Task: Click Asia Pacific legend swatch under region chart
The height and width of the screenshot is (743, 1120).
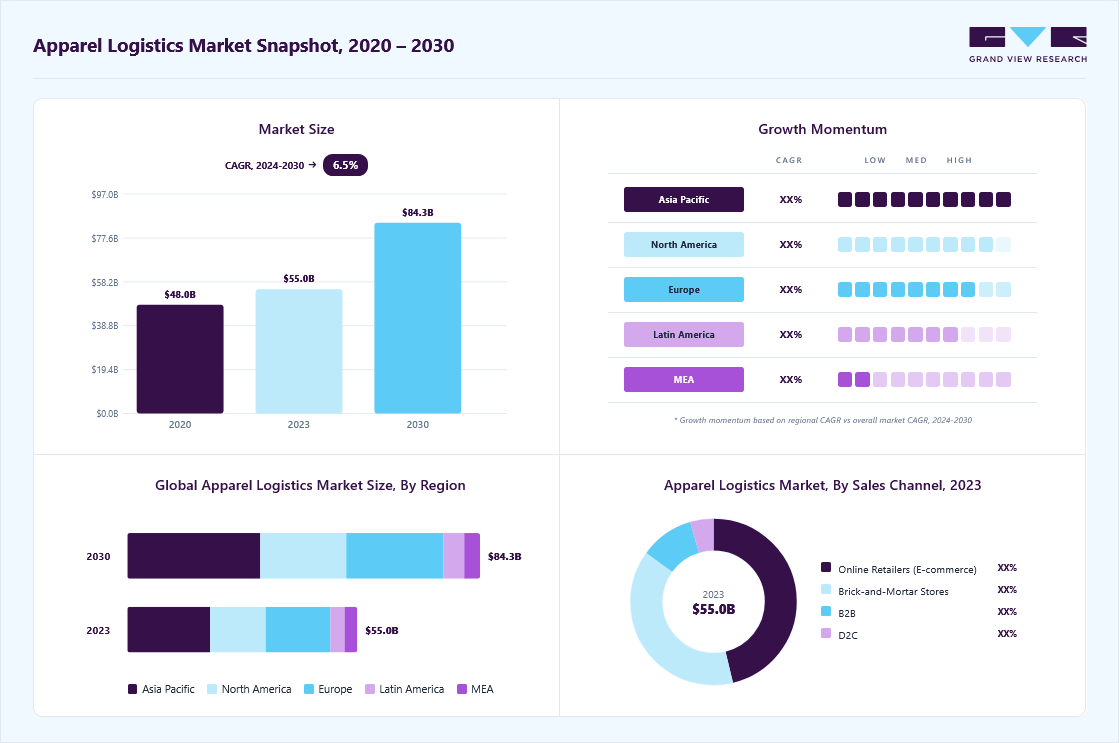Action: tap(132, 689)
